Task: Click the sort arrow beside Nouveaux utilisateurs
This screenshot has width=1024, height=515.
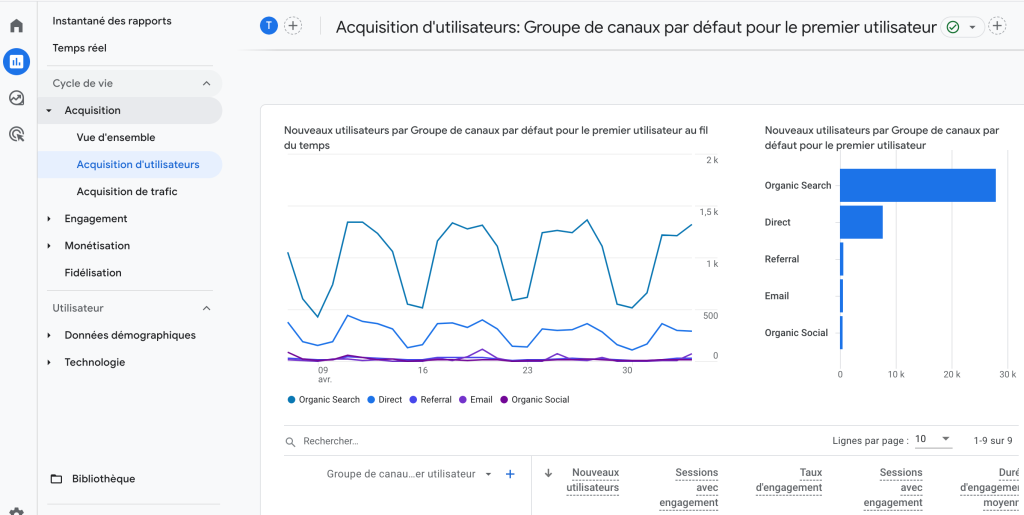Action: [549, 473]
